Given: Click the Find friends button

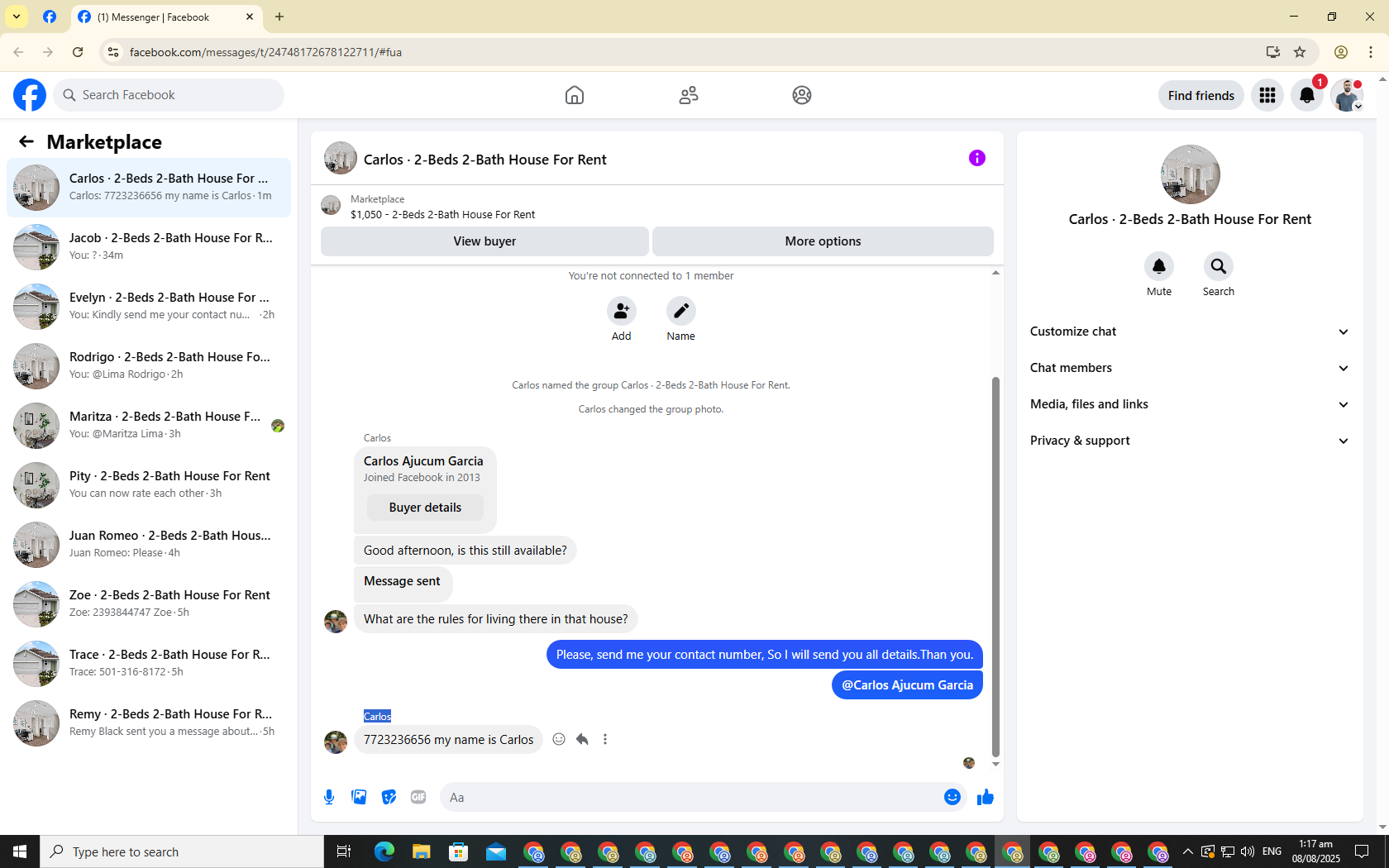Looking at the screenshot, I should coord(1200,95).
